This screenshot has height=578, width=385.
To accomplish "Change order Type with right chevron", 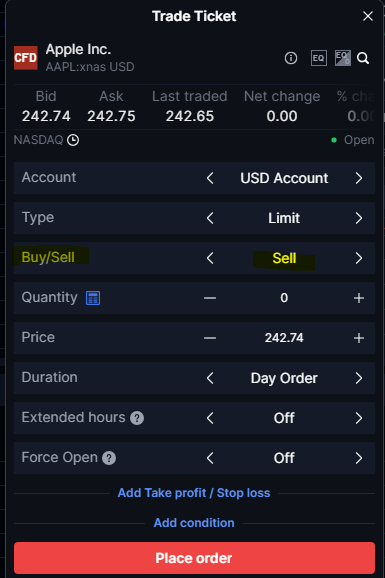I will pyautogui.click(x=359, y=218).
